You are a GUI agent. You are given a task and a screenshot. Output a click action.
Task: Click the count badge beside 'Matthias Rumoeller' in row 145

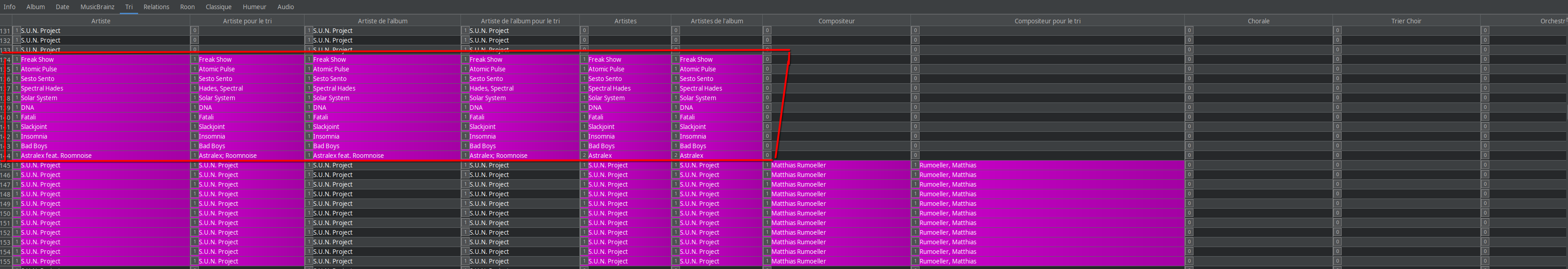(x=767, y=165)
